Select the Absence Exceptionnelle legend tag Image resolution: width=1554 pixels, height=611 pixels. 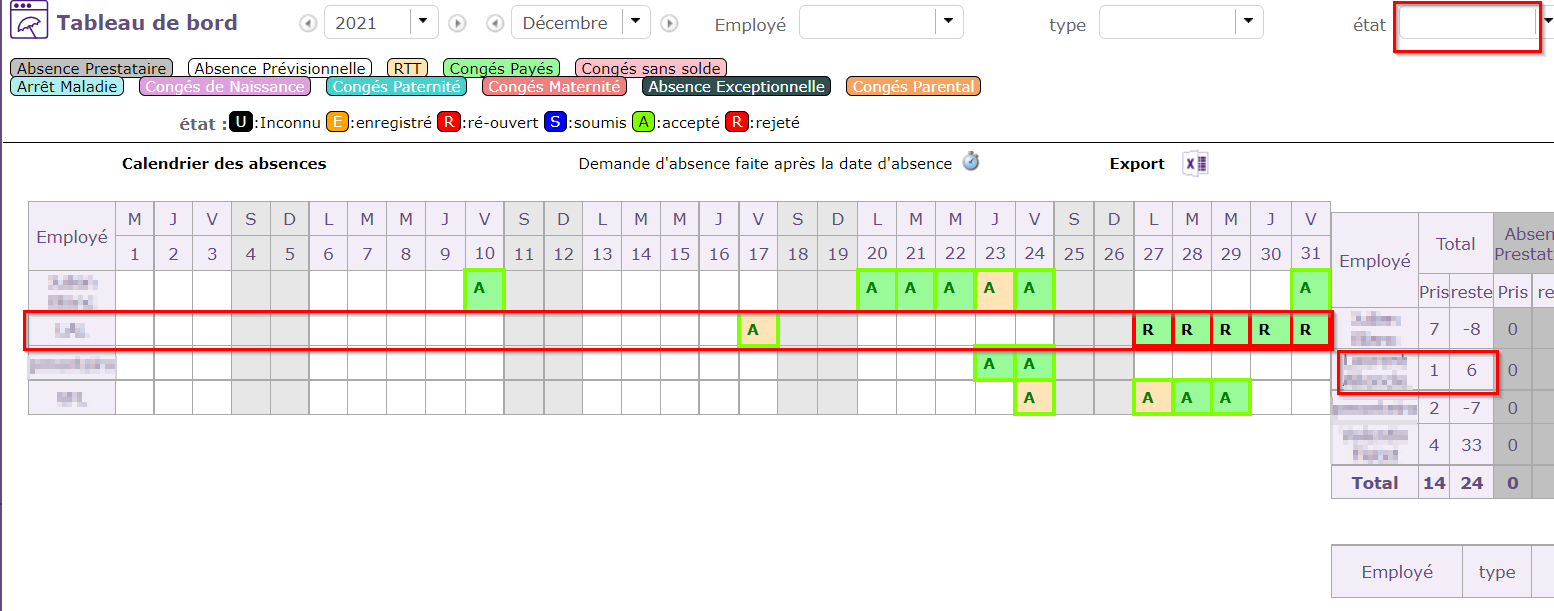pyautogui.click(x=736, y=86)
